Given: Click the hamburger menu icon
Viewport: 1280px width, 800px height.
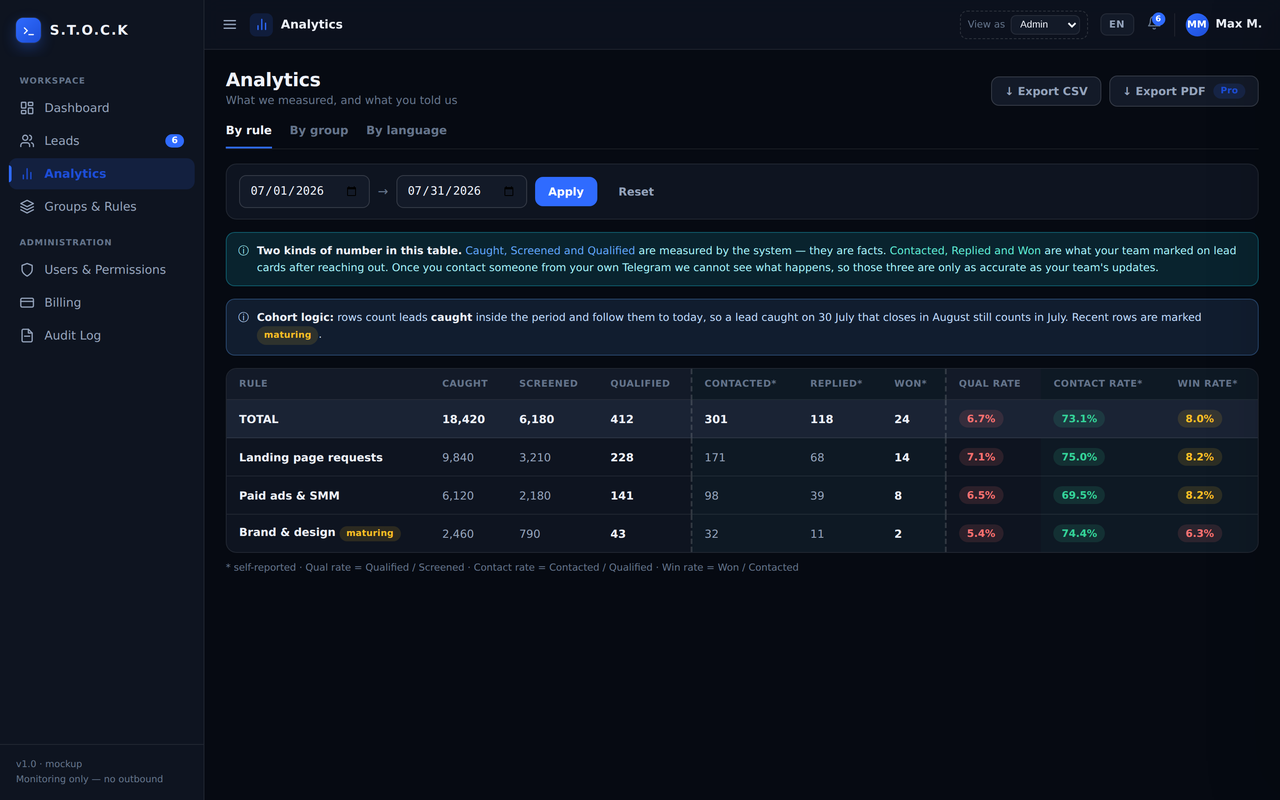Looking at the screenshot, I should 230,24.
